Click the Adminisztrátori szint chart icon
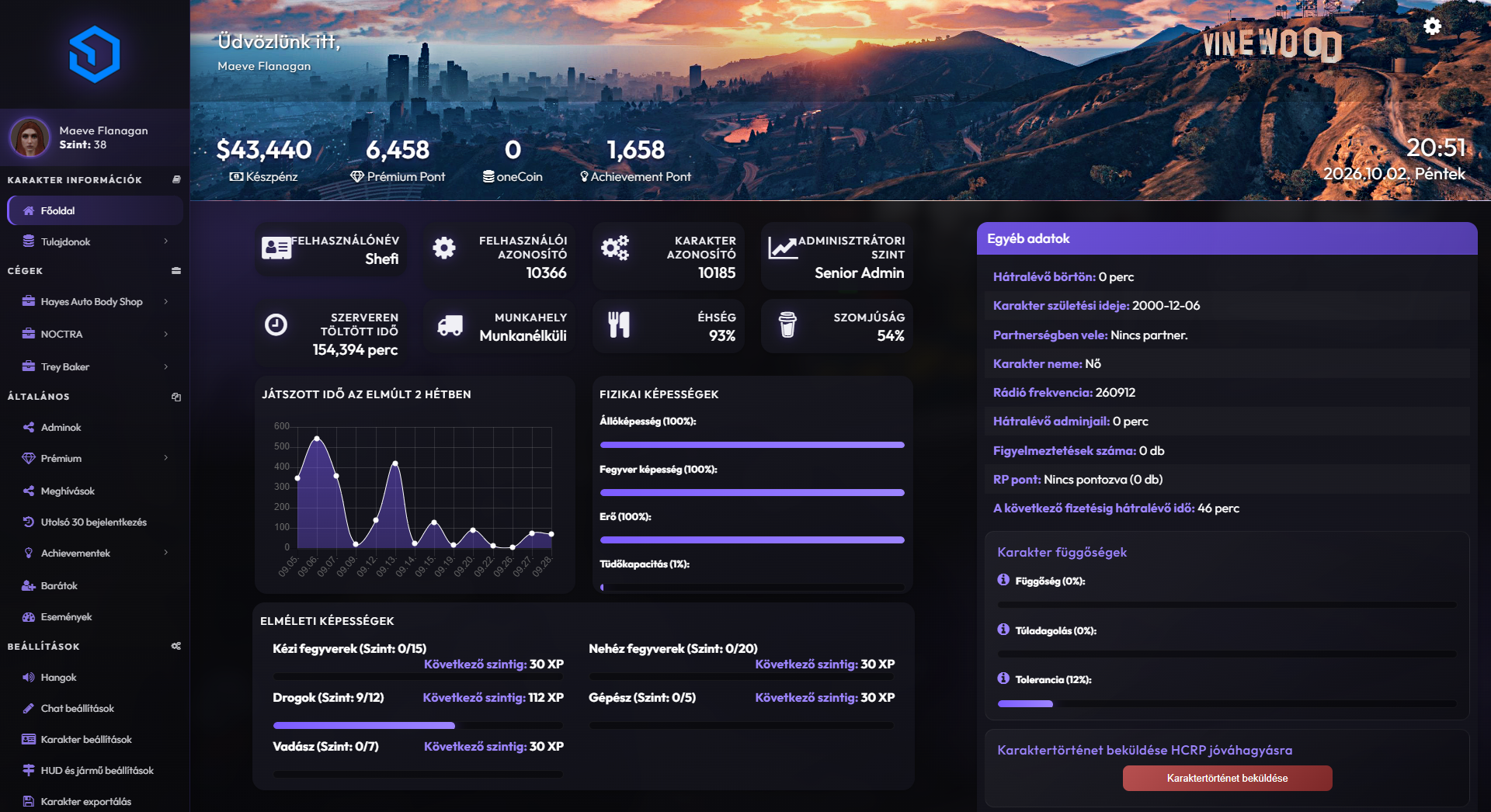The image size is (1491, 812). 783,248
